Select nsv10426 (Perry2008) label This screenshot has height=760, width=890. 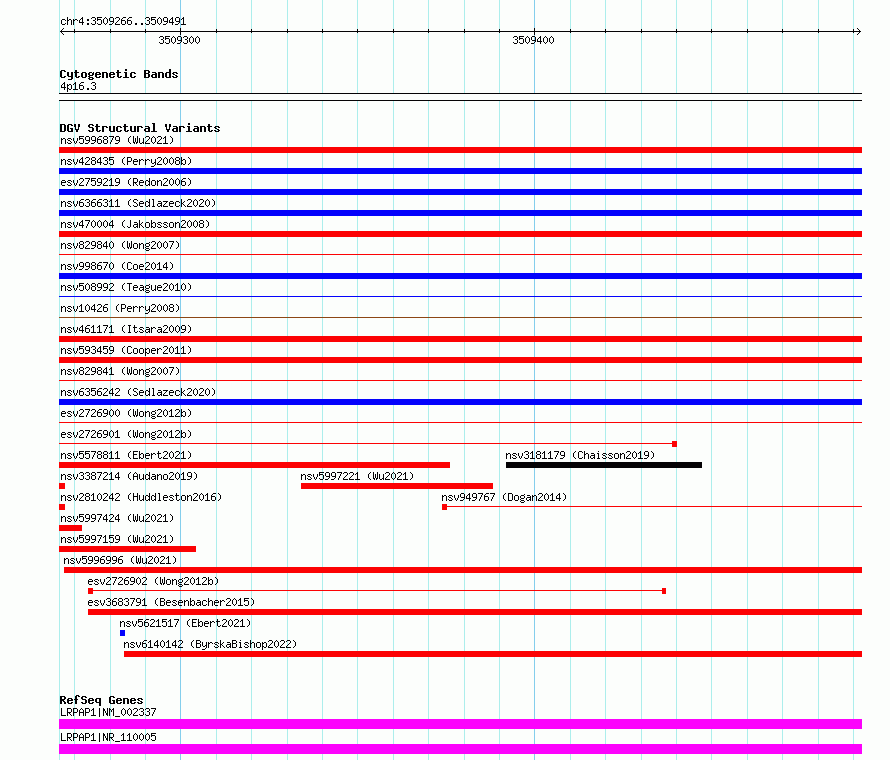click(120, 308)
